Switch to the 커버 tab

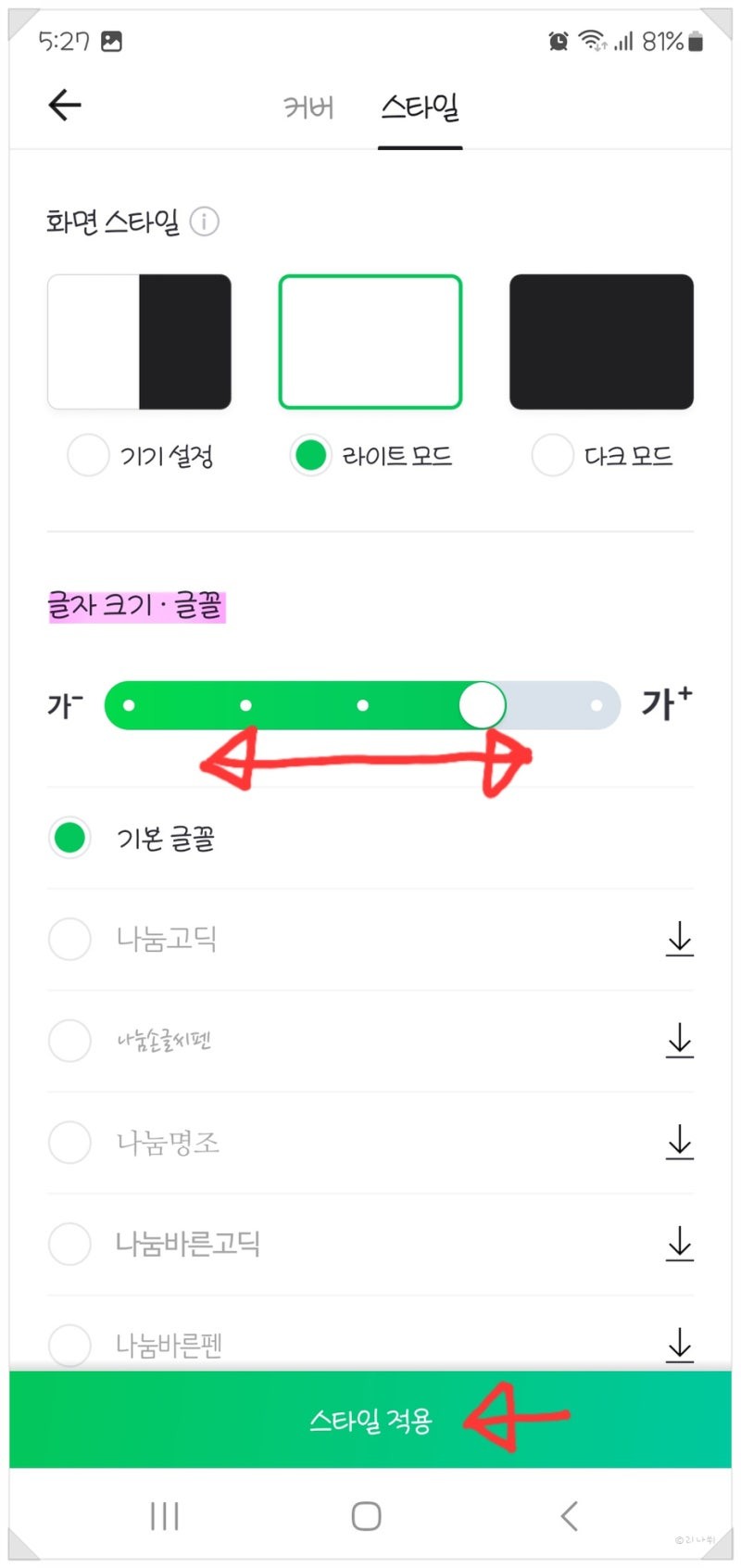coord(308,107)
